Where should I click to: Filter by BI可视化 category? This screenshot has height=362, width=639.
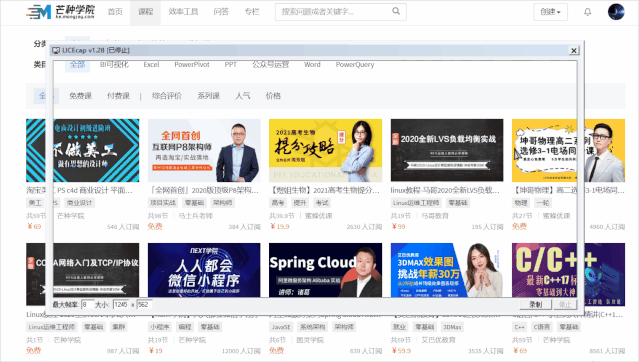(114, 64)
